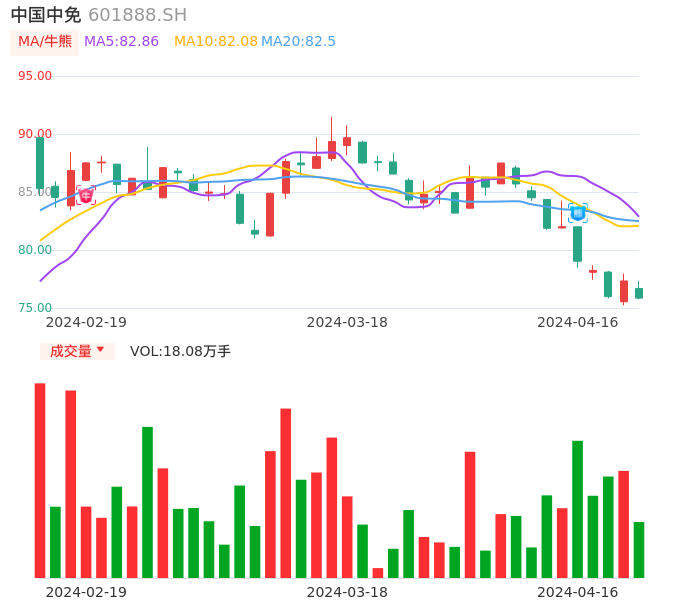This screenshot has width=686, height=606.
Task: Click the stock name 中国中免
Action: point(46,15)
